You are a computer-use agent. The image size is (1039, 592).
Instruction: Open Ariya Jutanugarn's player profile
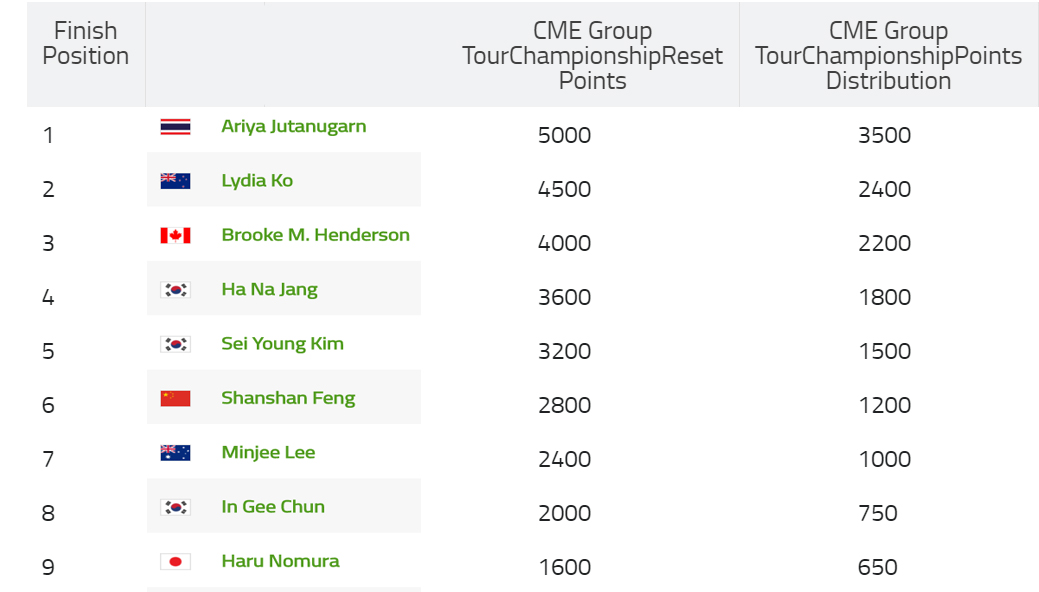[x=294, y=127]
